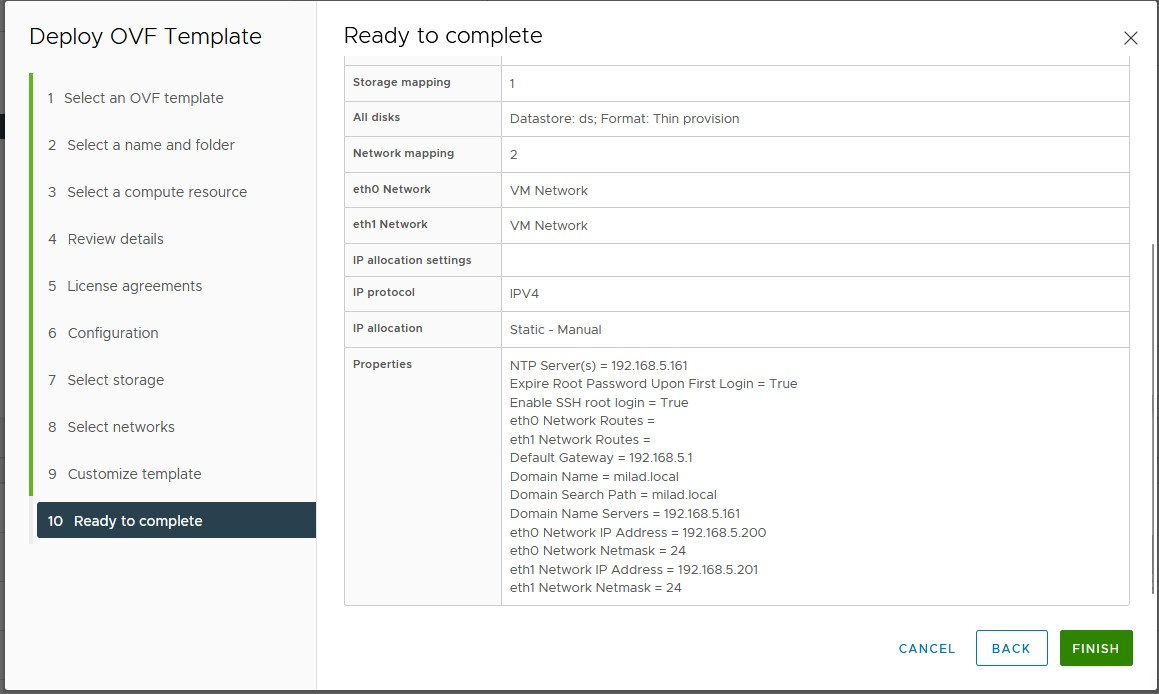This screenshot has width=1159, height=694.
Task: Click the IP protocol label
Action: click(x=384, y=292)
